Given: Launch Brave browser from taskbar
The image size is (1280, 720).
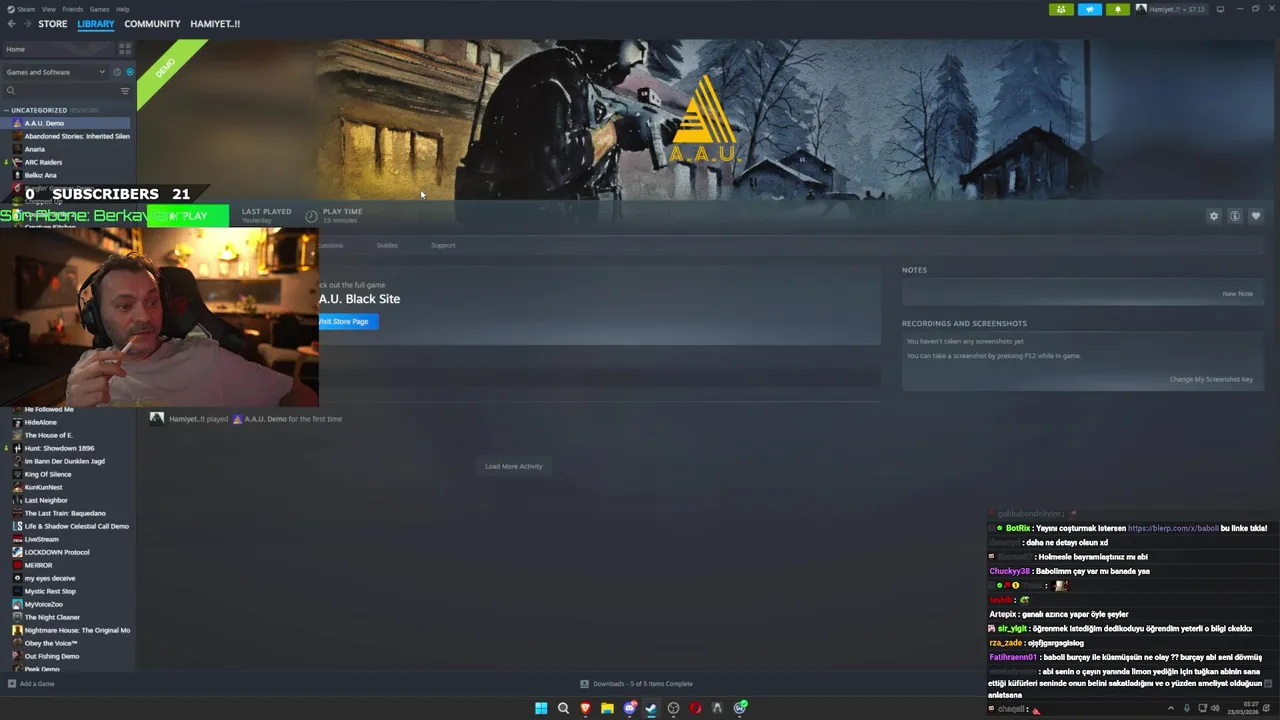Looking at the screenshot, I should pos(585,708).
